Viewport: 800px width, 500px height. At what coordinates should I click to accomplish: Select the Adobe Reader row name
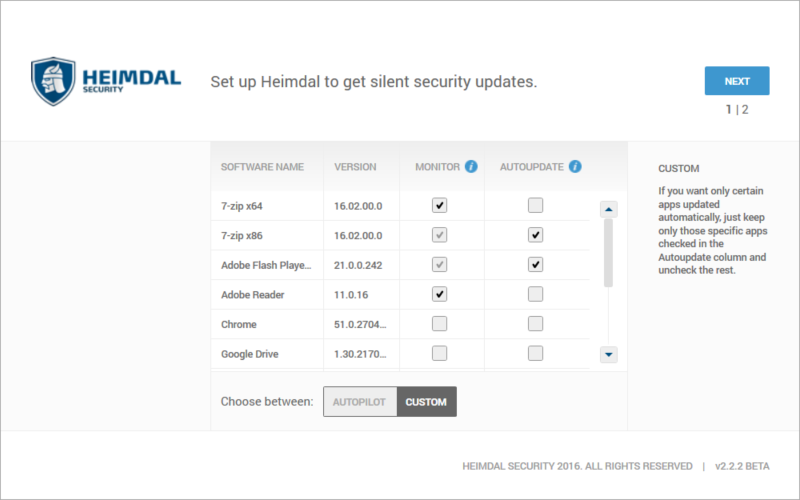(253, 294)
